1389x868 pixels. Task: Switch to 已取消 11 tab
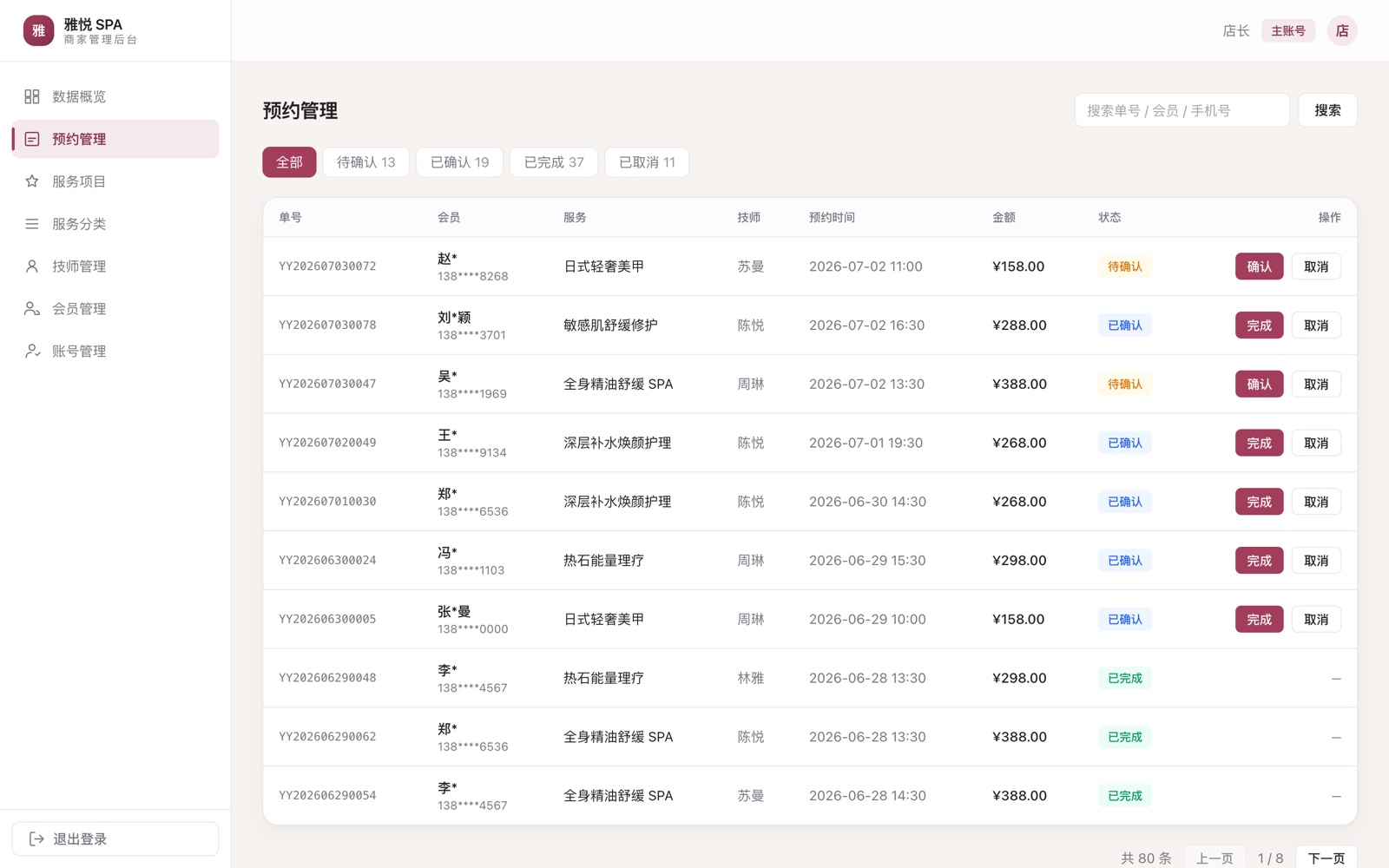tap(647, 162)
